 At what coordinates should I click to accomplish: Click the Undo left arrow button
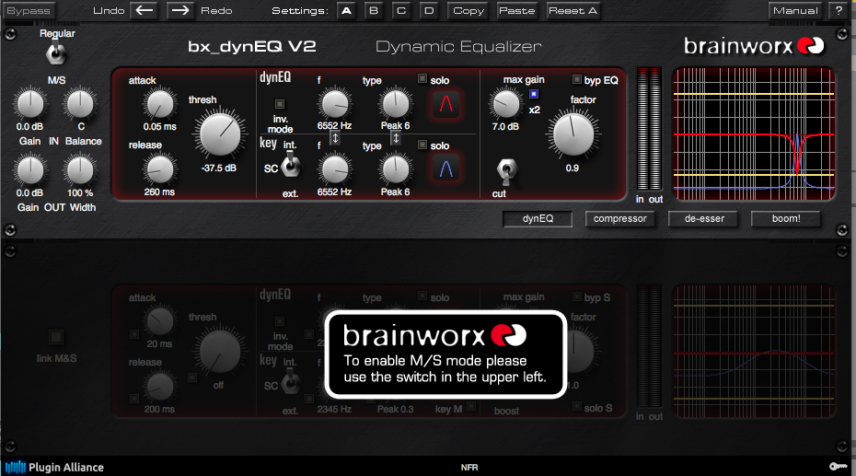(145, 10)
